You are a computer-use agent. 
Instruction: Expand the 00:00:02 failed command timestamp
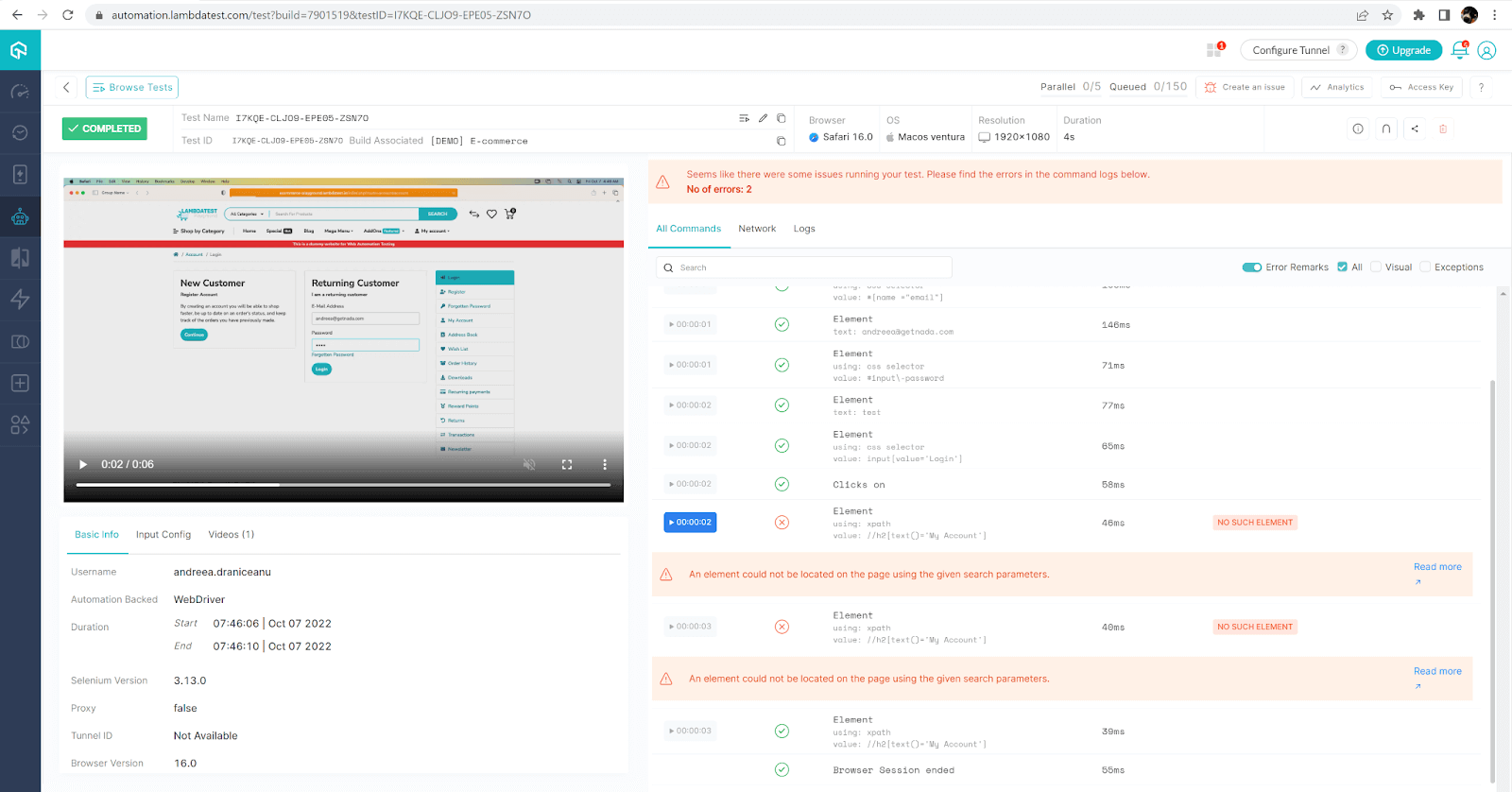[690, 523]
